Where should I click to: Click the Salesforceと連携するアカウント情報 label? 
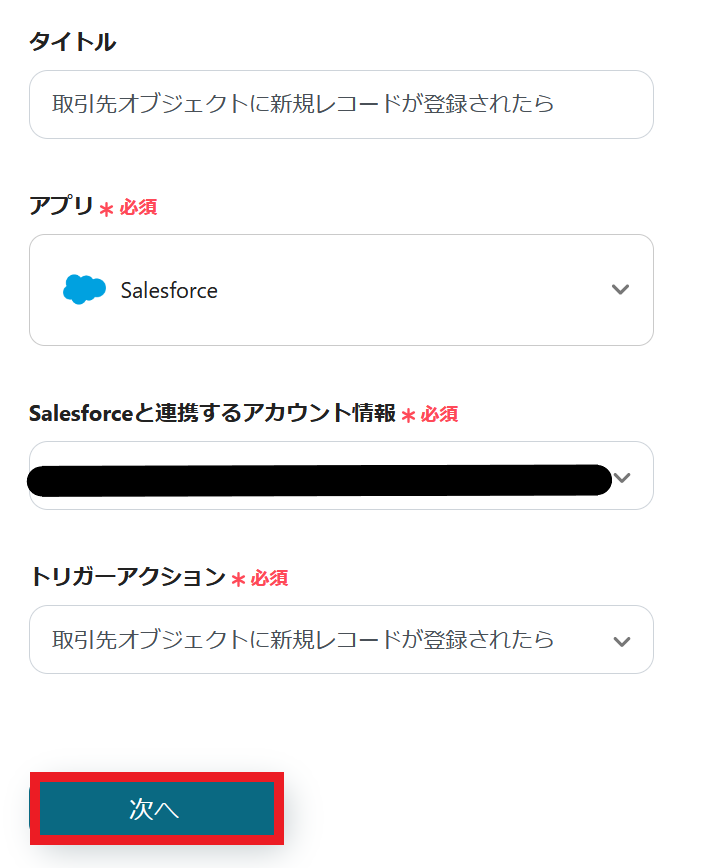[213, 413]
